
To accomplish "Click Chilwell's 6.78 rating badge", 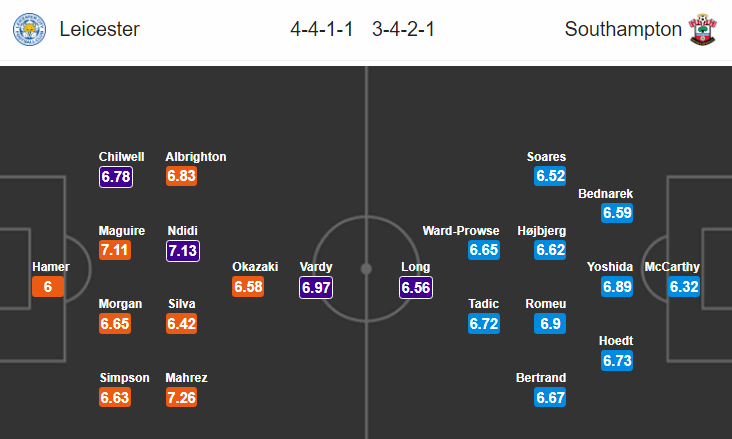I will [x=116, y=177].
